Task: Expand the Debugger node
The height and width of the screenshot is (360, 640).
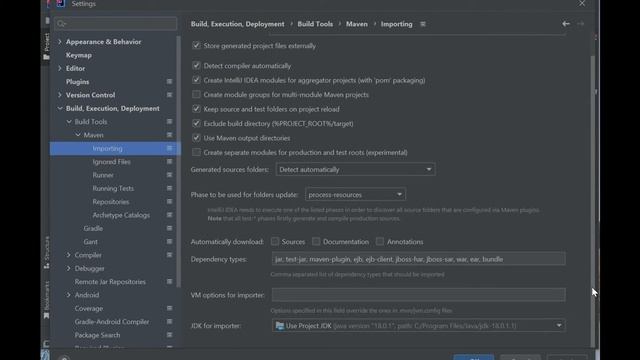Action: point(69,268)
